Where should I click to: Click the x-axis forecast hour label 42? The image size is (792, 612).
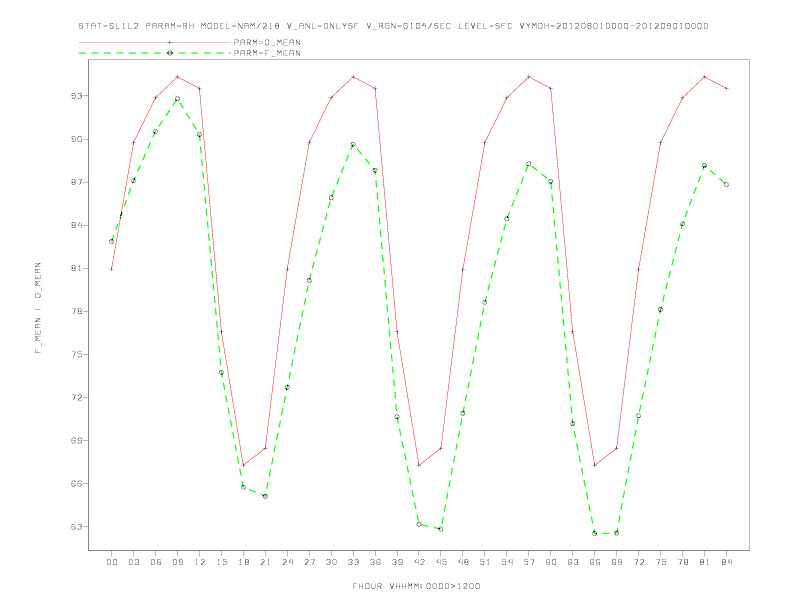pyautogui.click(x=419, y=562)
